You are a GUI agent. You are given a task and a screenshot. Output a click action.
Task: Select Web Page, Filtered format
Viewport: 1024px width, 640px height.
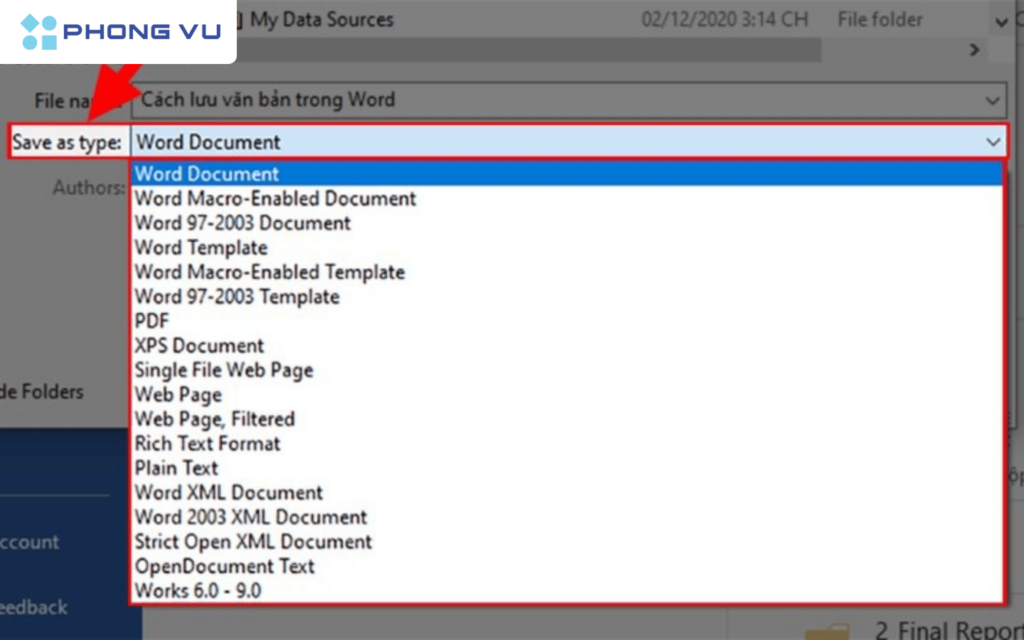coord(215,419)
